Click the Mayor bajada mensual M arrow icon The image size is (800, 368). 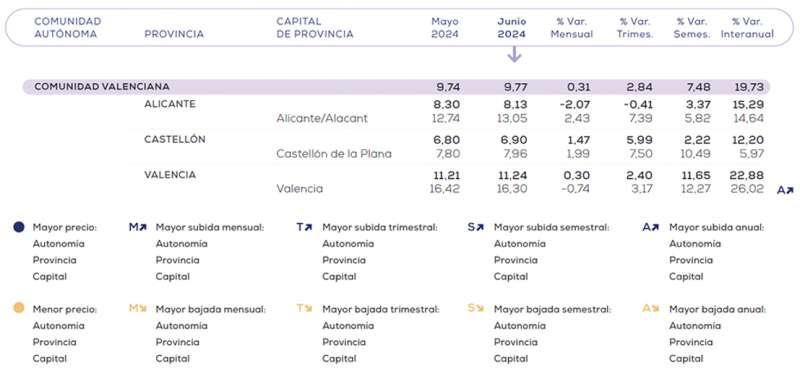point(138,308)
